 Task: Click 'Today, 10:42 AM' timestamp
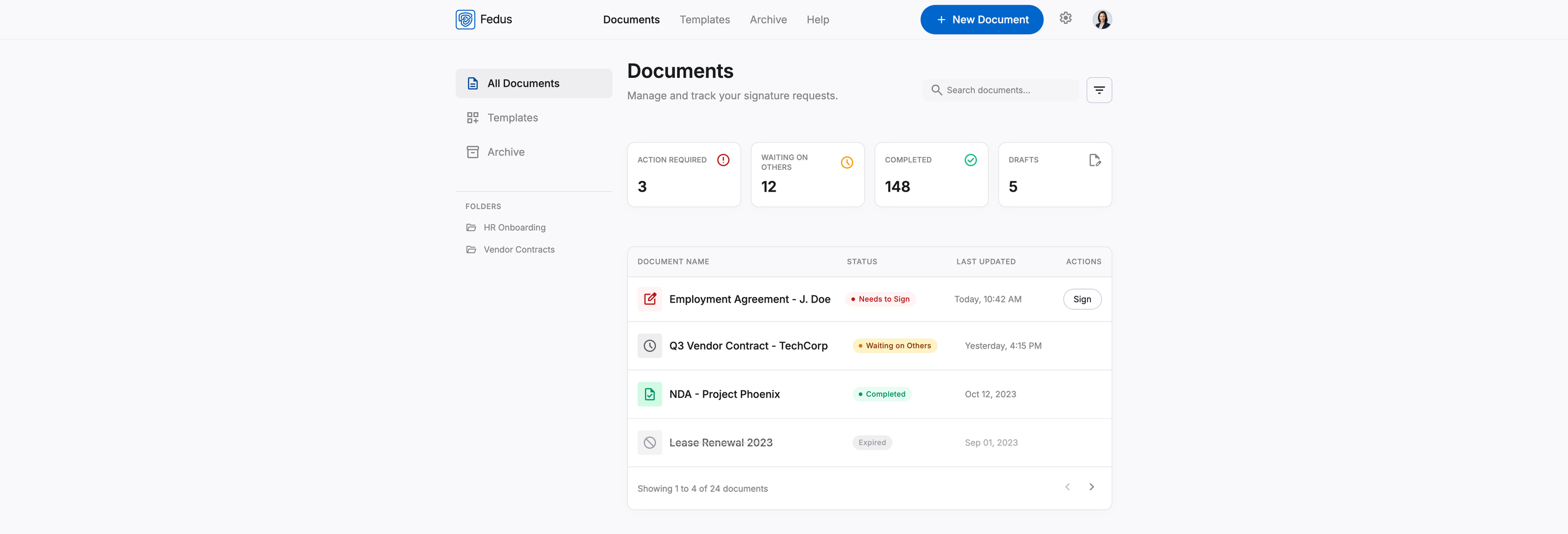pyautogui.click(x=987, y=299)
